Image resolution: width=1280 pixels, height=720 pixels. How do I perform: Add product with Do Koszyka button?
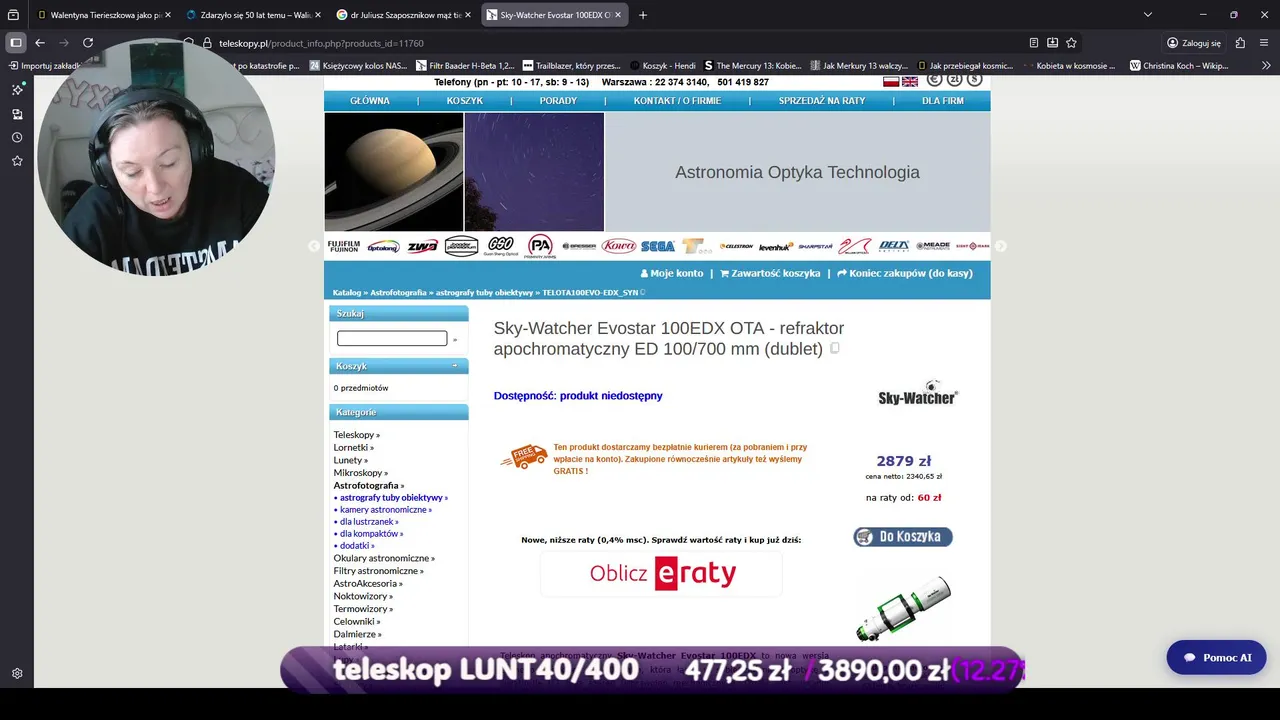click(x=903, y=537)
